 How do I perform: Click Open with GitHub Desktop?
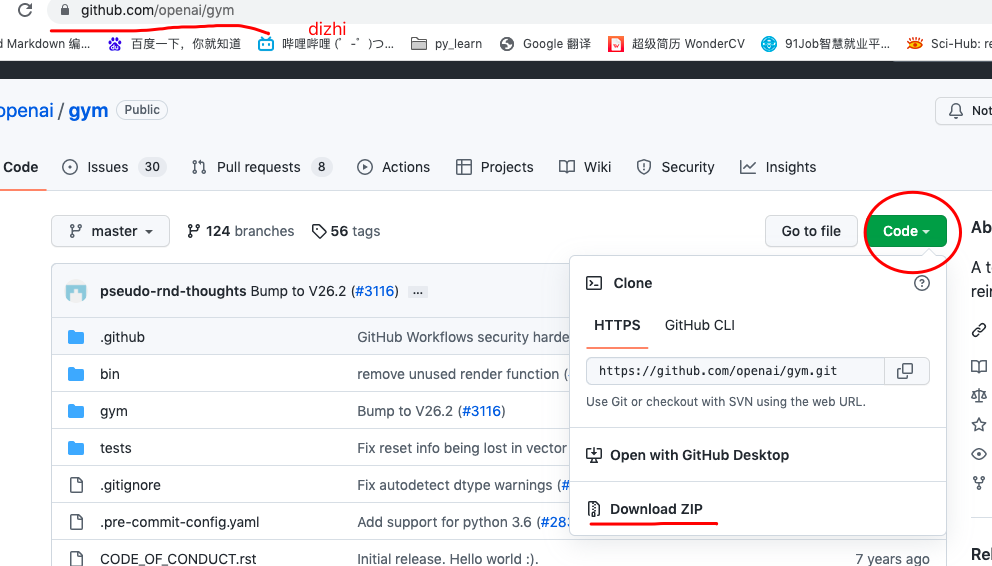coord(688,455)
